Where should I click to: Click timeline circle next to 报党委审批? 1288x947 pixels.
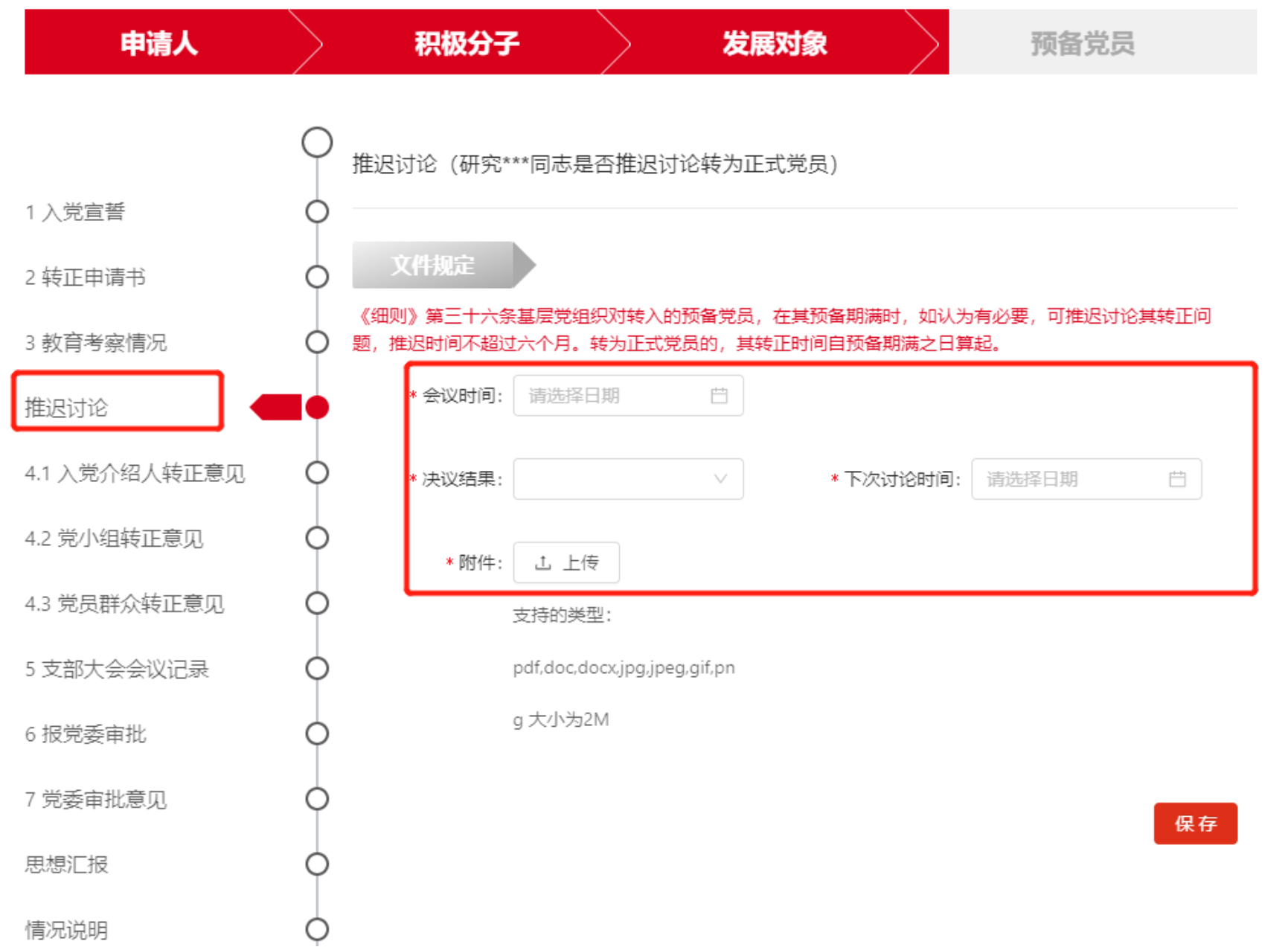click(317, 734)
